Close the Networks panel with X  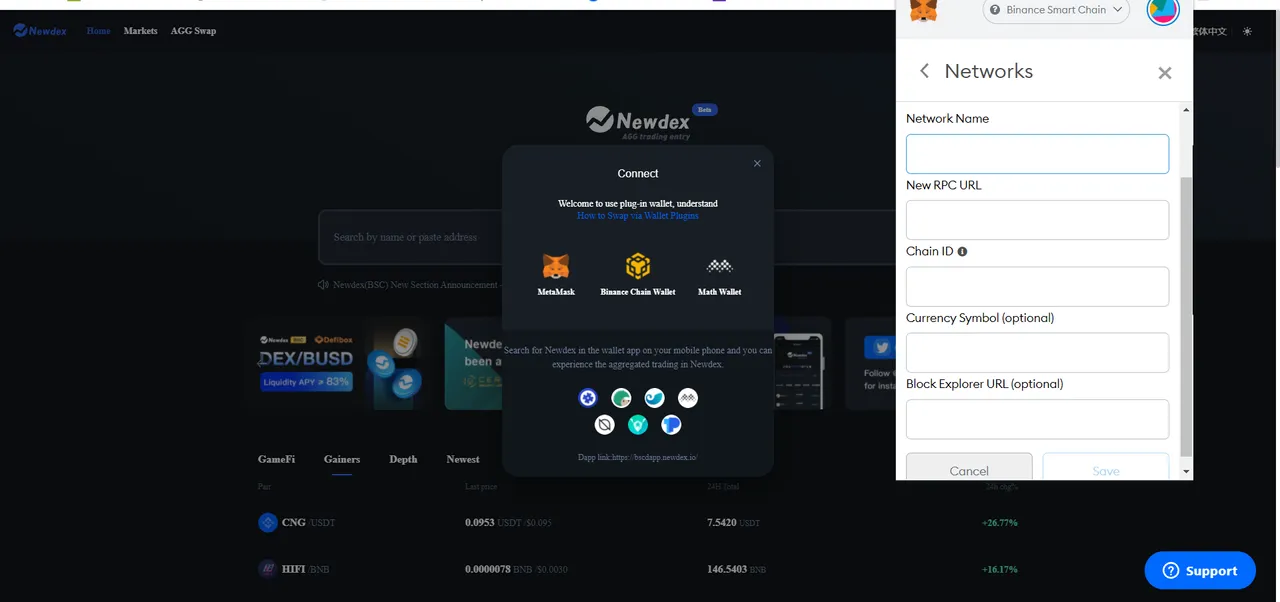(1164, 73)
